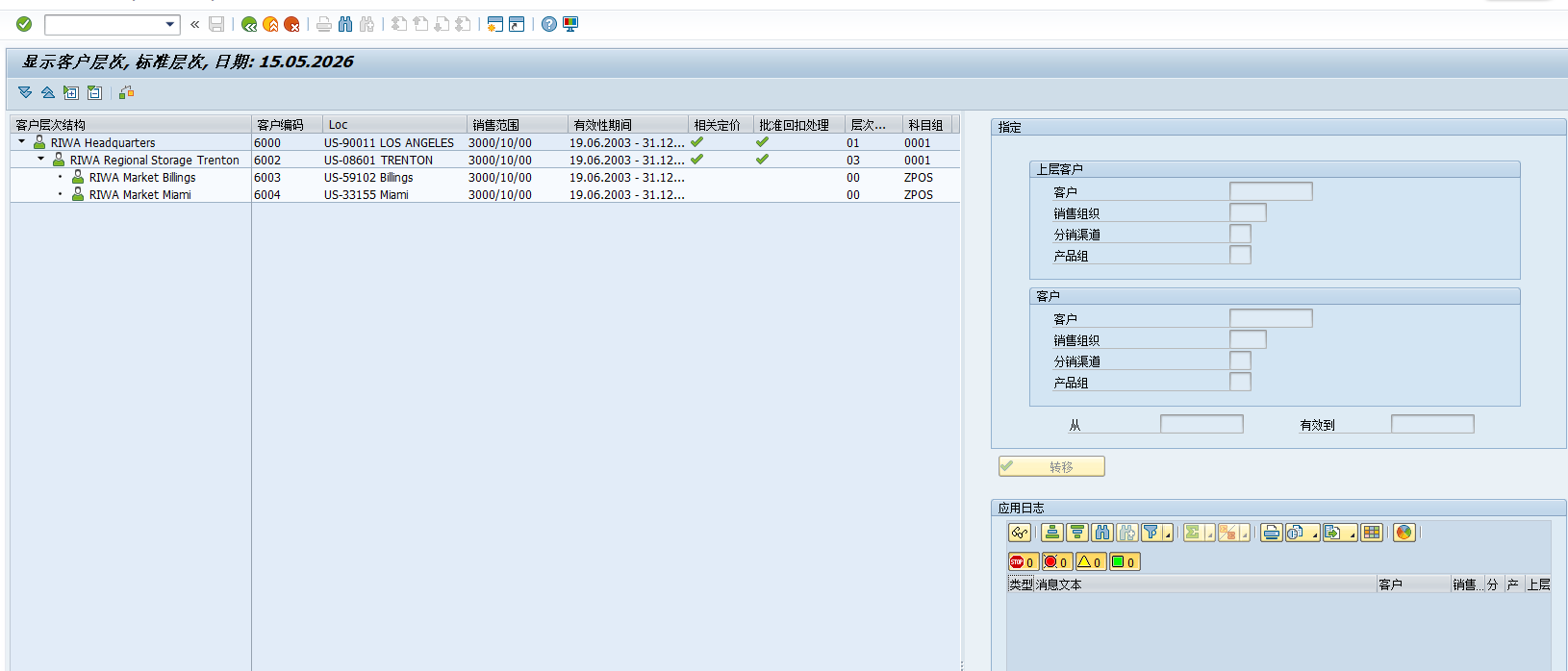
Task: Toggle the yellow warning messages filter
Action: [1090, 562]
